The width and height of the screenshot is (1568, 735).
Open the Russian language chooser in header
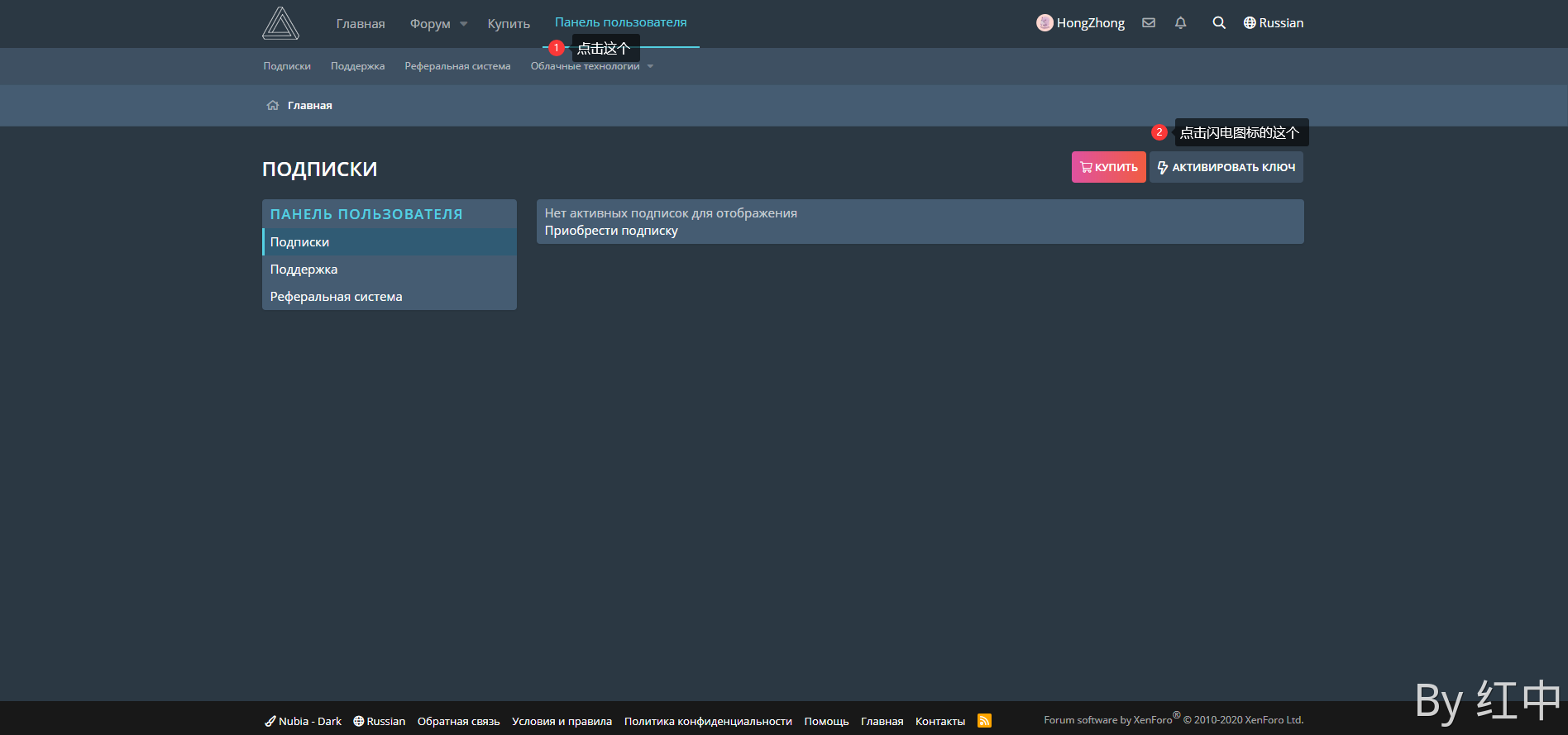click(1274, 23)
